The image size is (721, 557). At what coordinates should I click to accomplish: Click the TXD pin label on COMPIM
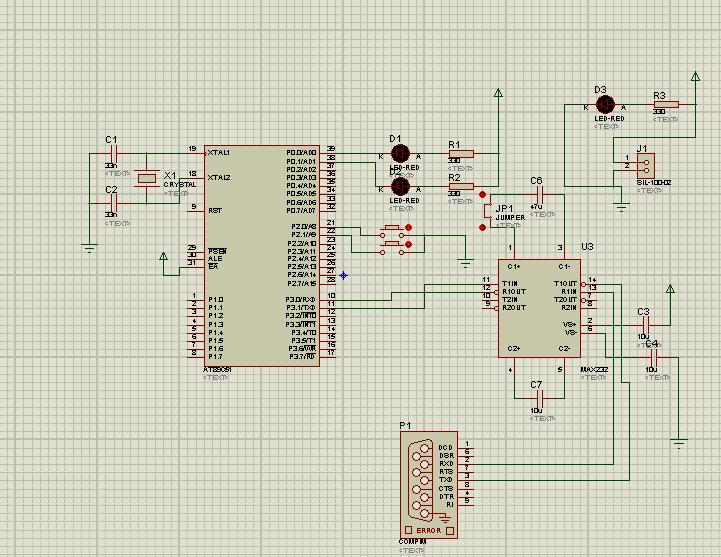tap(446, 480)
